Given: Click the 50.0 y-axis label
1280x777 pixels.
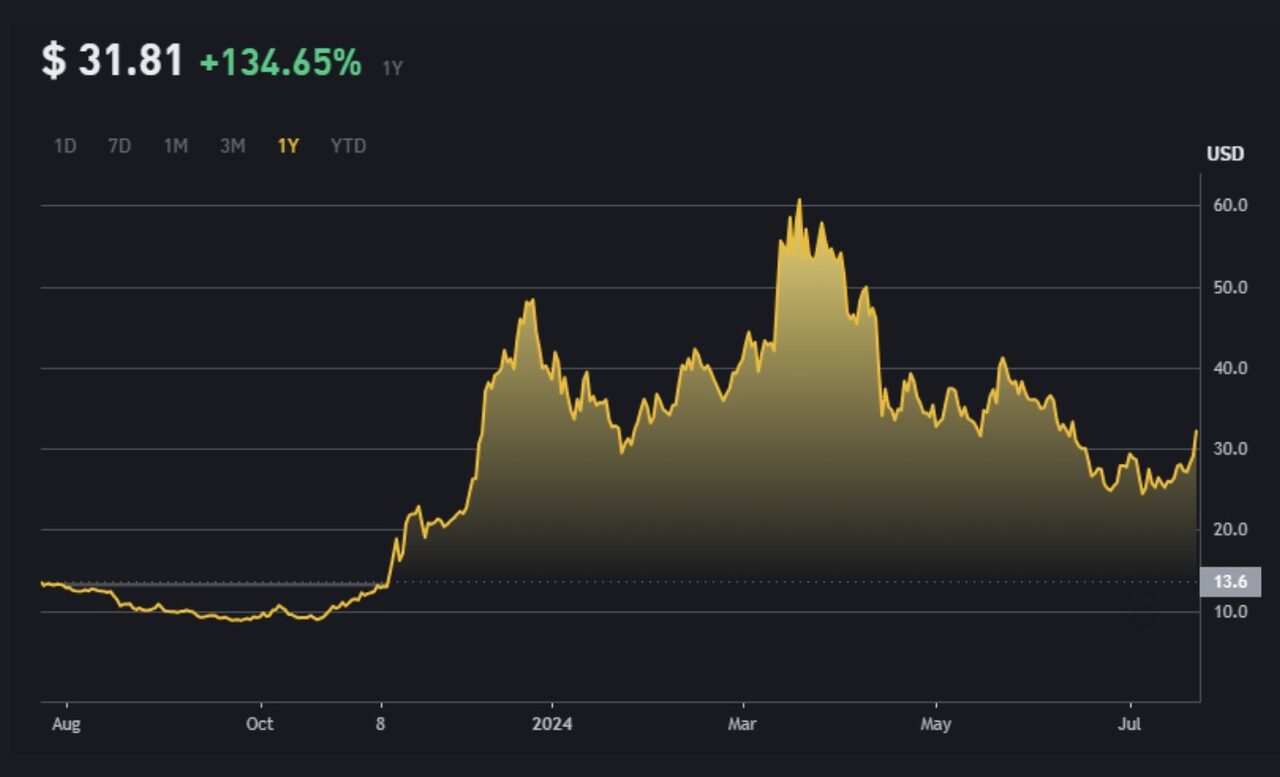Looking at the screenshot, I should 1229,287.
